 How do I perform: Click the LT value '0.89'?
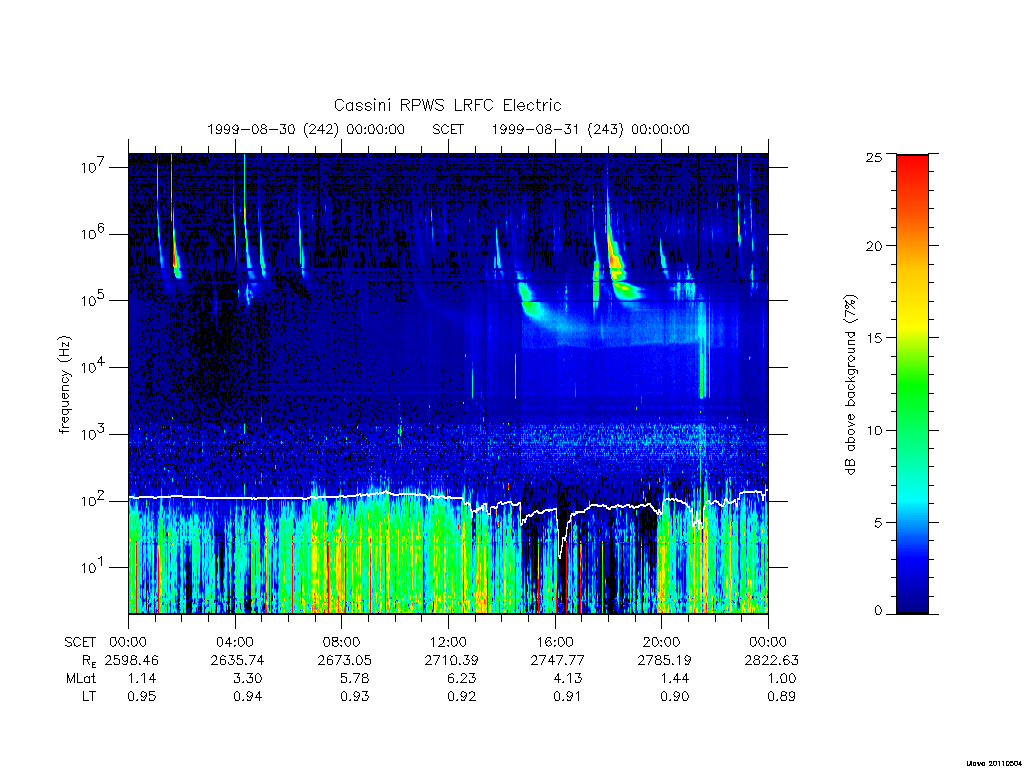(x=781, y=697)
